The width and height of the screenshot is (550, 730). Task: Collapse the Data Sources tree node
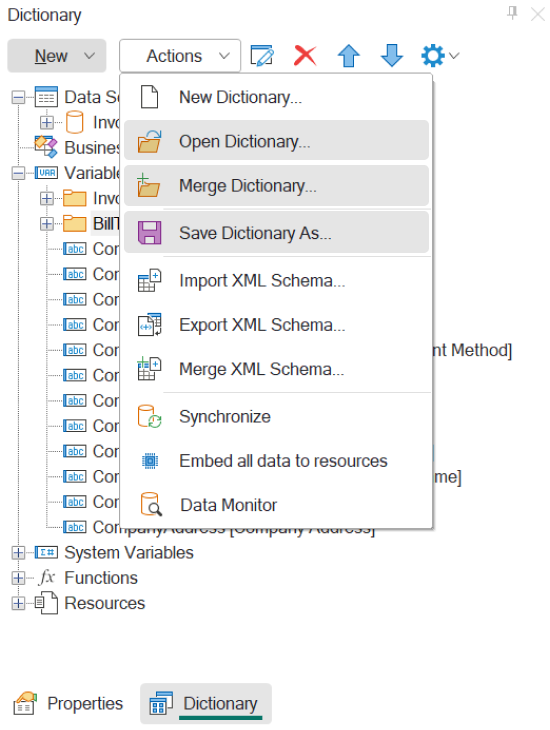point(18,97)
